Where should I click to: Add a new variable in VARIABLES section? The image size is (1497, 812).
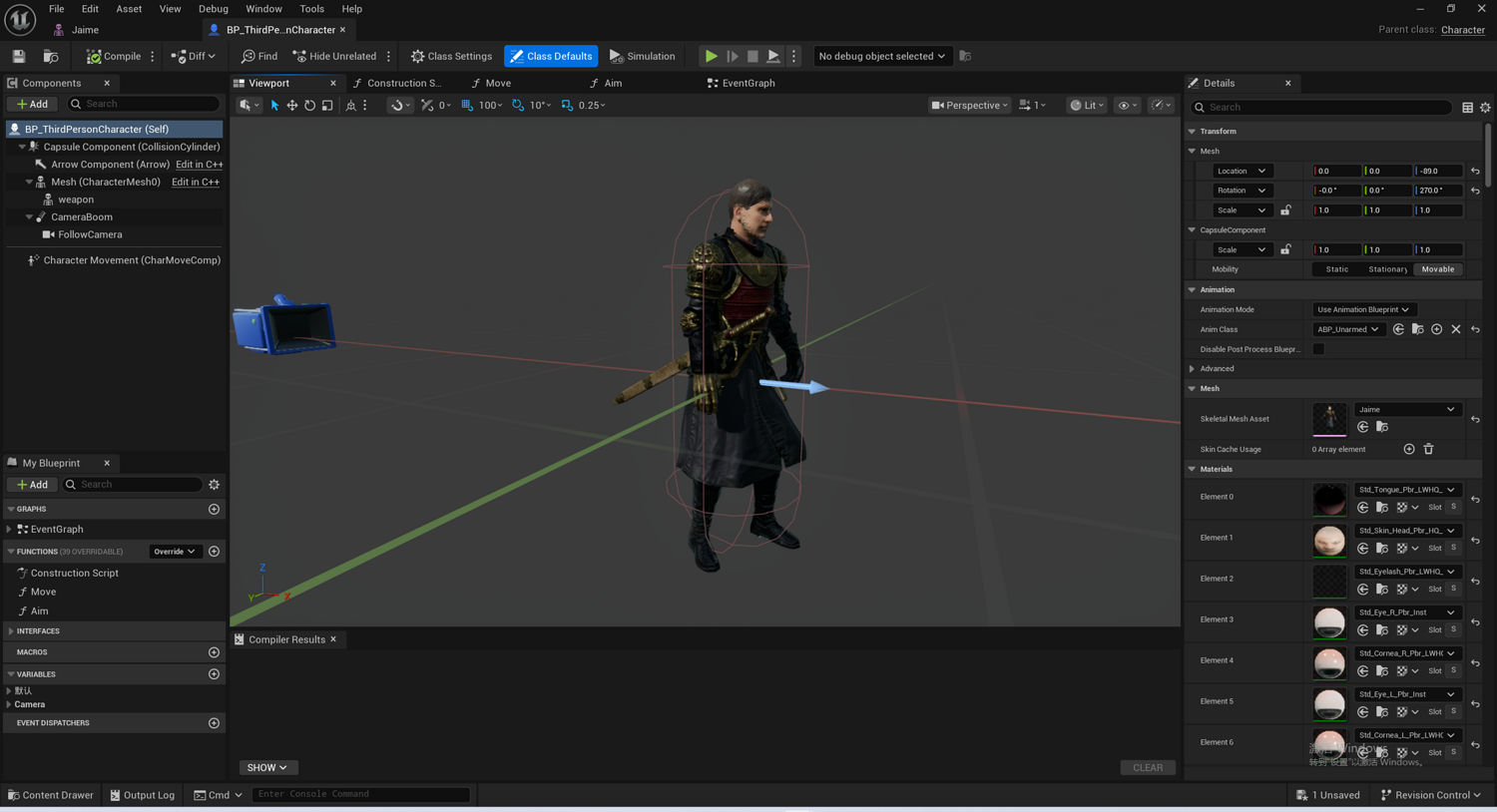coord(214,674)
